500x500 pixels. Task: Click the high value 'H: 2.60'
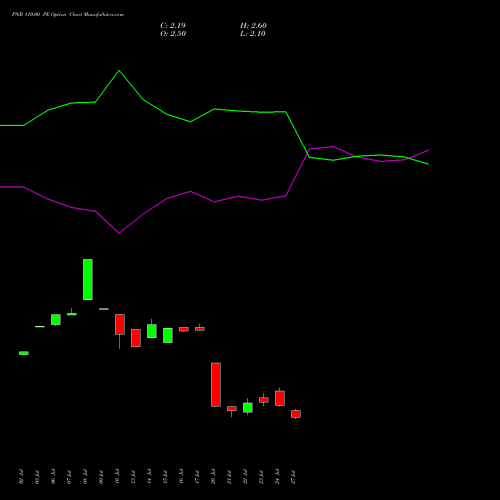[x=253, y=26]
